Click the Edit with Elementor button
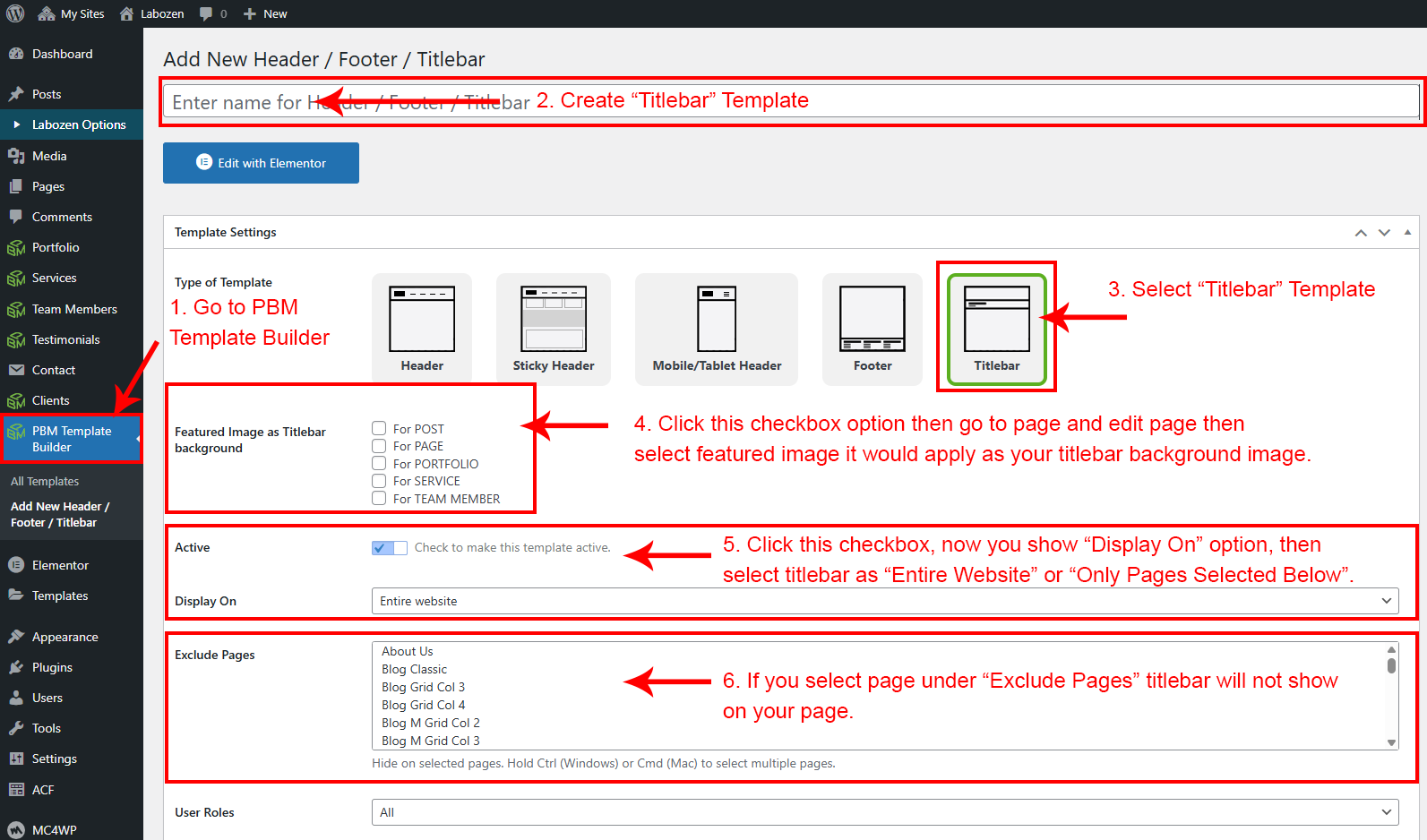1427x840 pixels. [261, 163]
